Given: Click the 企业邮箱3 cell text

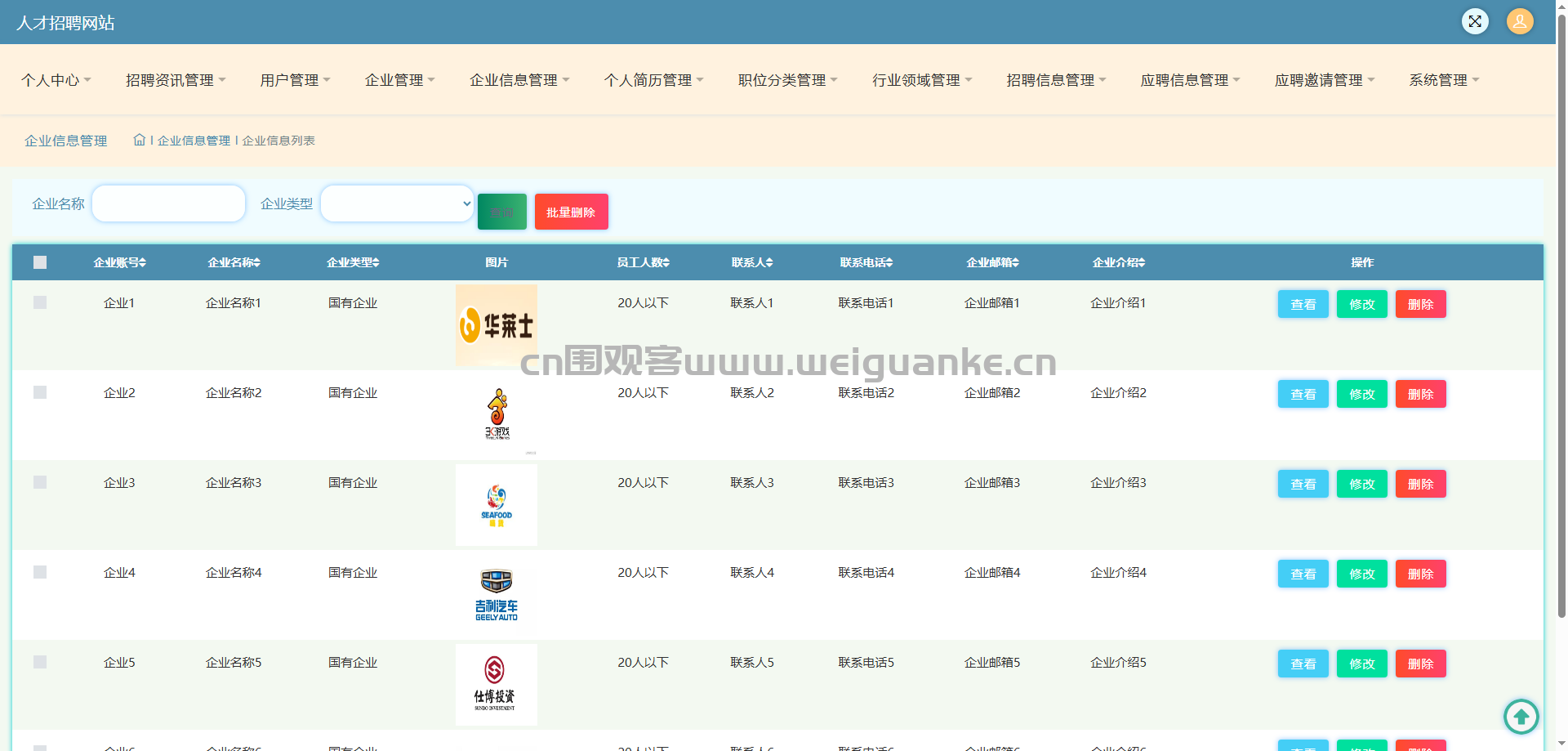Looking at the screenshot, I should (992, 482).
